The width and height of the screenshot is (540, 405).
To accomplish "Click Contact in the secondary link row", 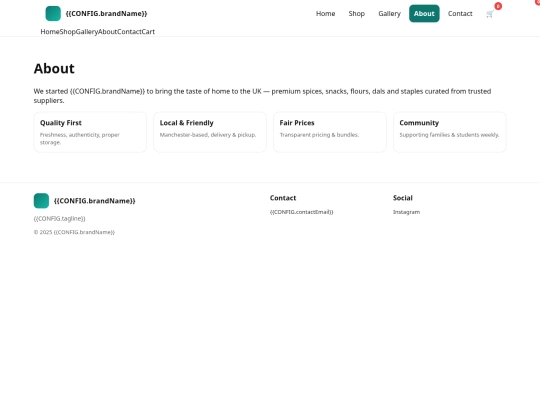I will pos(129,32).
